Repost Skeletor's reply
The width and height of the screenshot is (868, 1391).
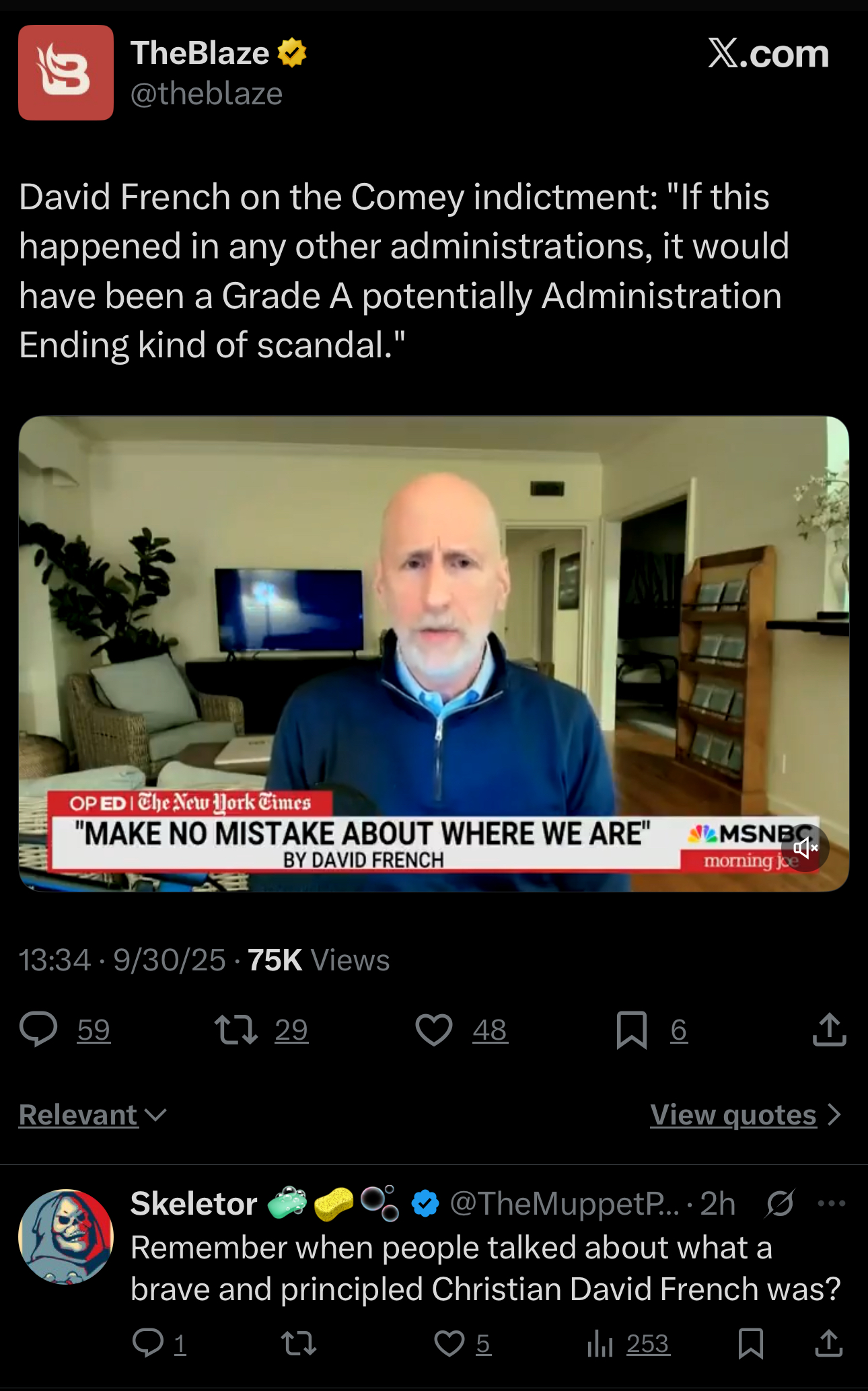click(298, 1344)
